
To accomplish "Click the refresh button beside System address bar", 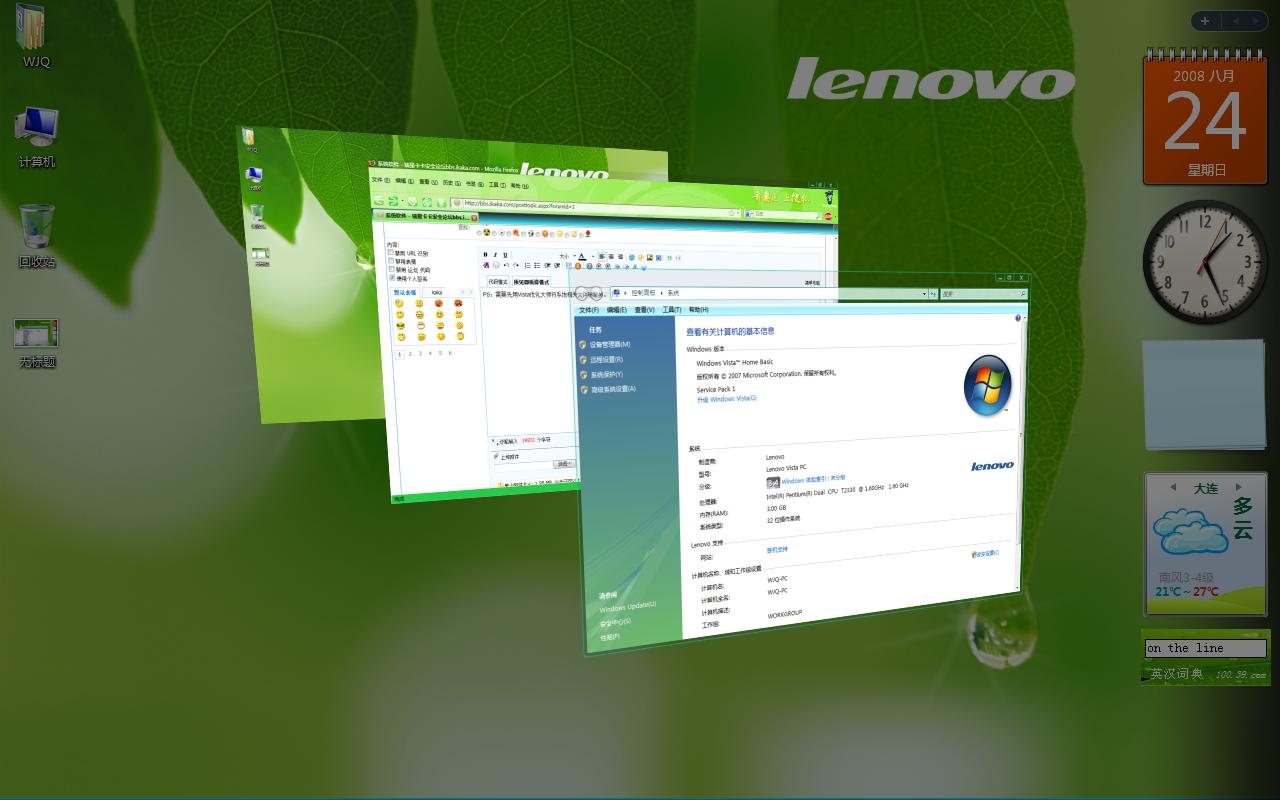I will [934, 294].
